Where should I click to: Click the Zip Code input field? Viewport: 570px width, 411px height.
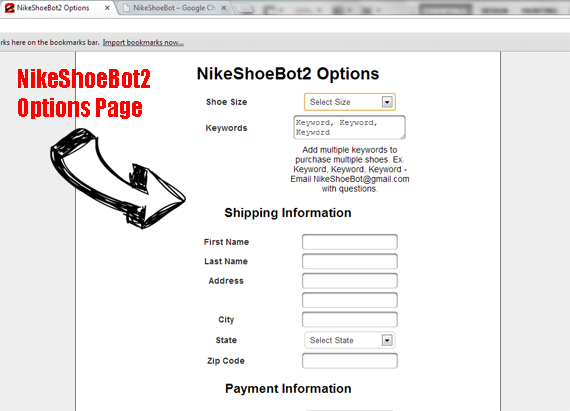[350, 361]
